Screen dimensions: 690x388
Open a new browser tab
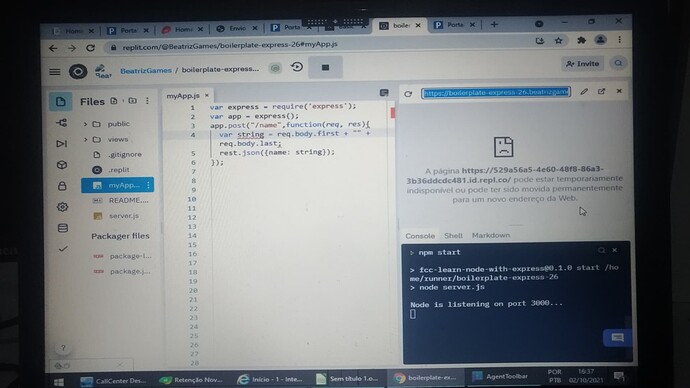(494, 25)
